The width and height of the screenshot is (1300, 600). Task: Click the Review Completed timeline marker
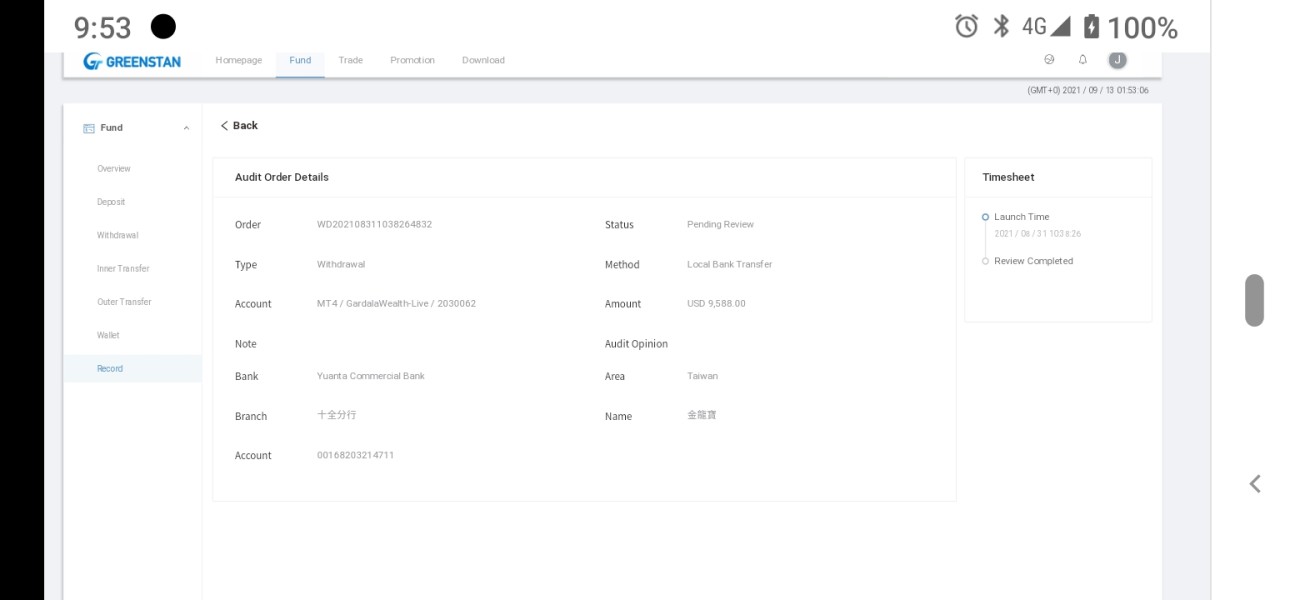pos(985,261)
